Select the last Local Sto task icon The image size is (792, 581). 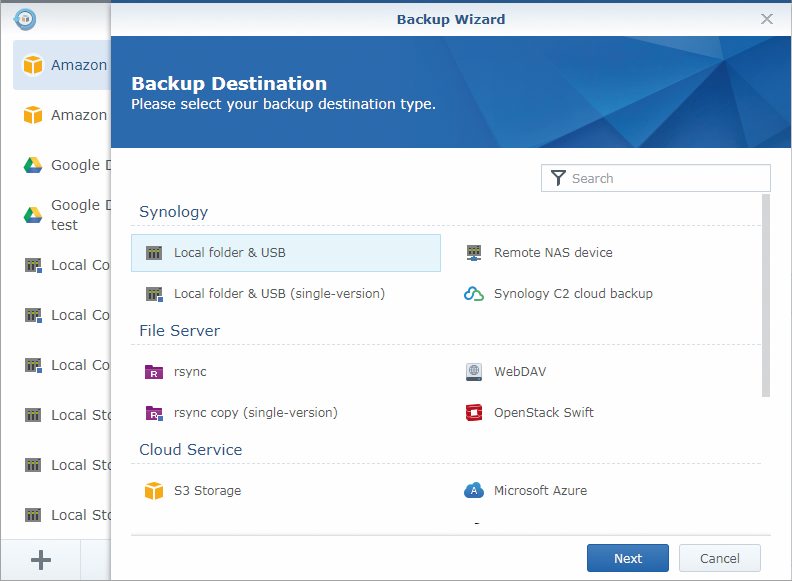(x=33, y=515)
